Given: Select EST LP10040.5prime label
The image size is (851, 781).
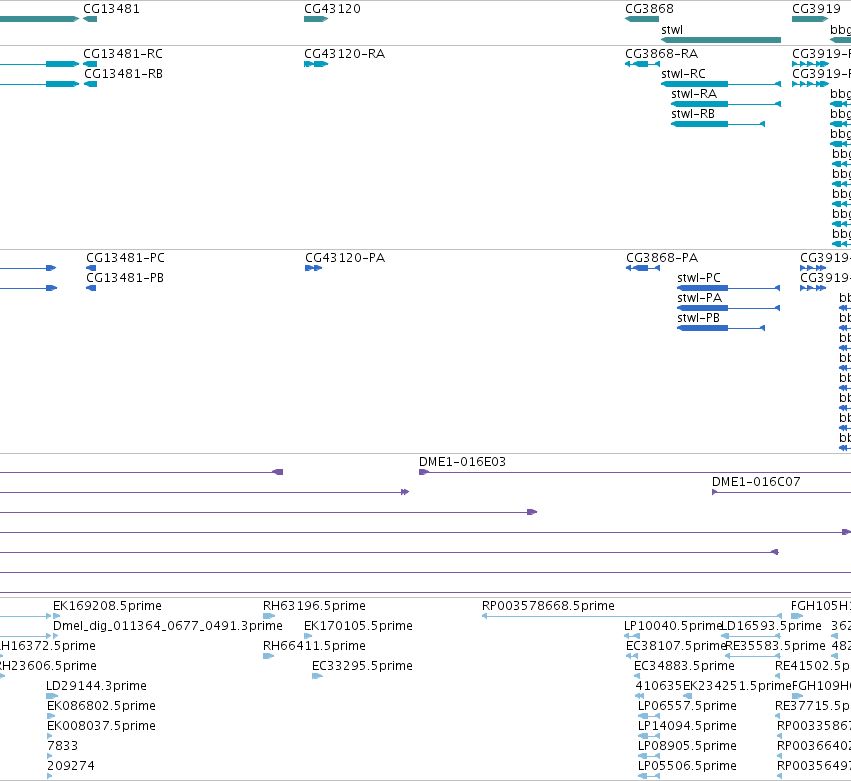Looking at the screenshot, I should 673,626.
